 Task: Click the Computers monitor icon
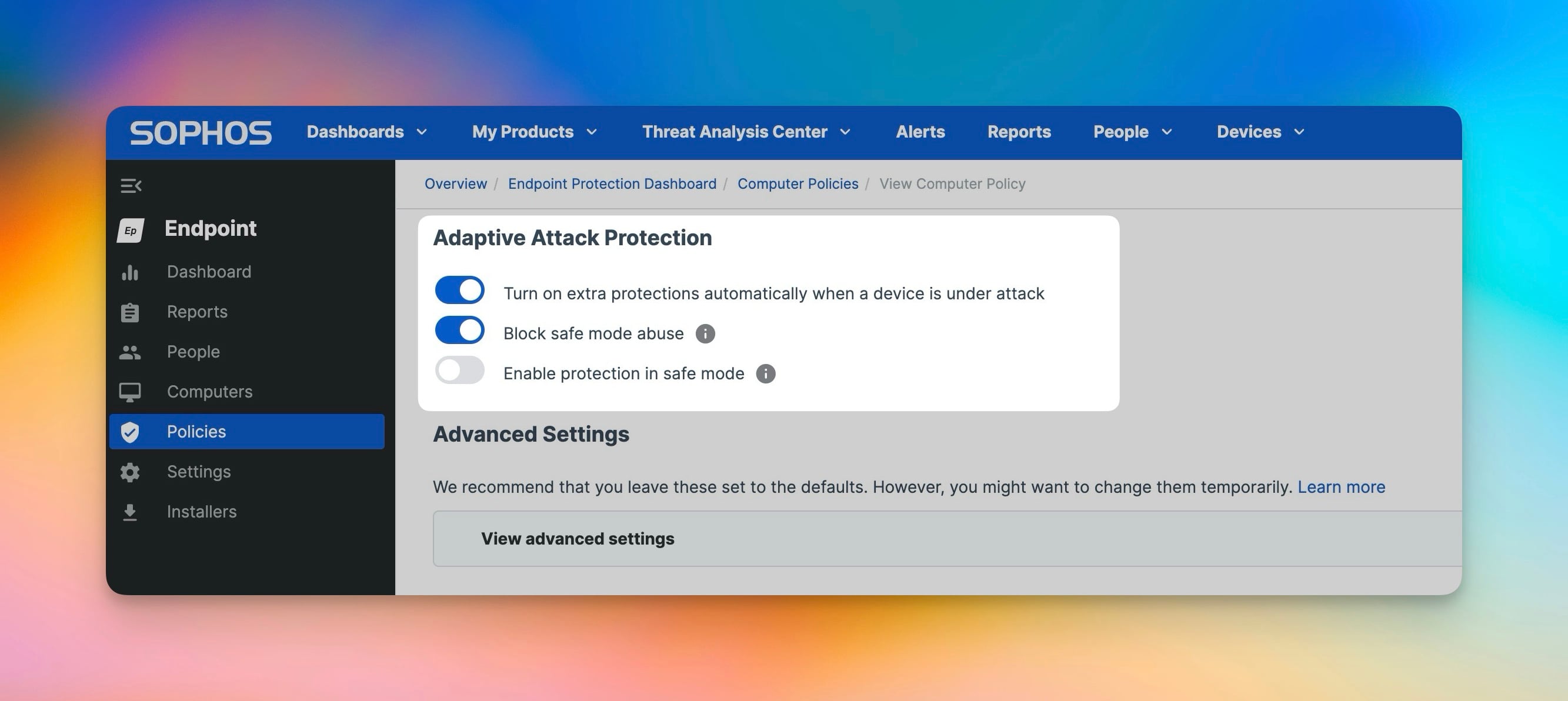[129, 392]
